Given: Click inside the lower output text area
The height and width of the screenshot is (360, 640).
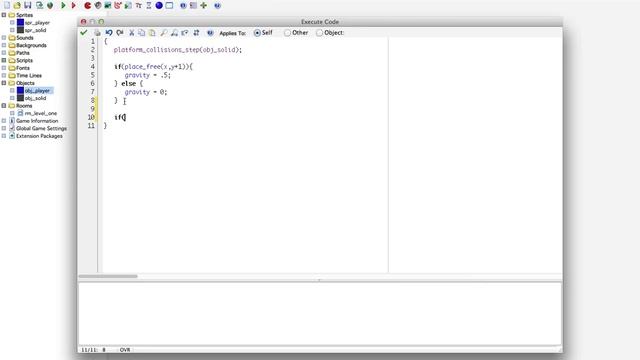Looking at the screenshot, I should click(x=320, y=313).
